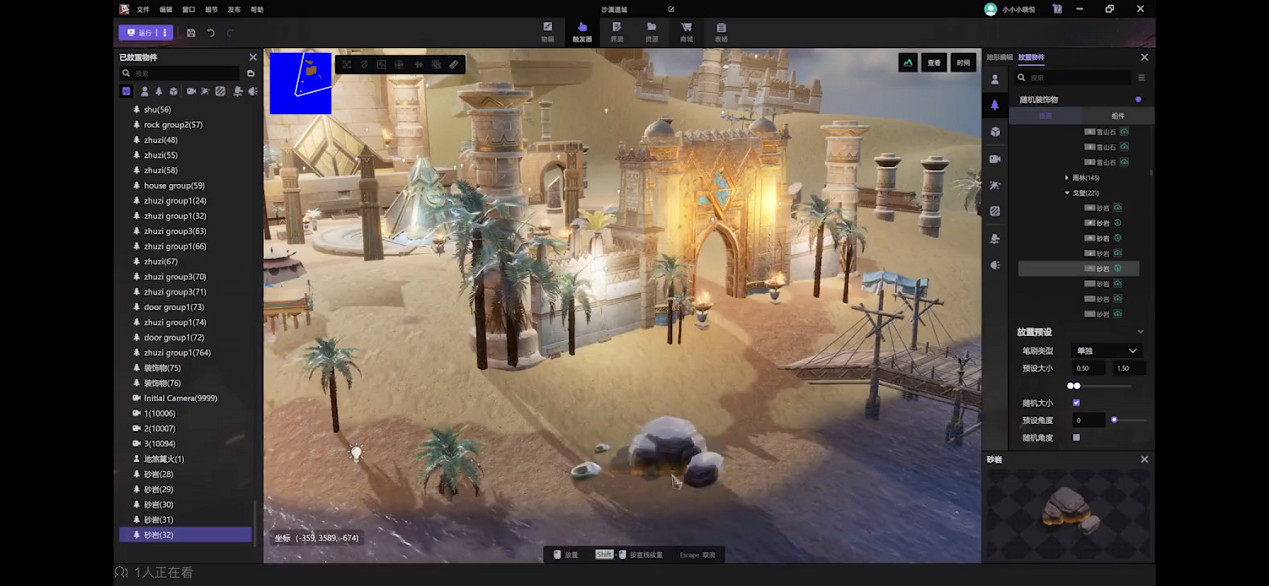Adjust the 预设角度 slider handle
The height and width of the screenshot is (586, 1269).
tap(1114, 420)
